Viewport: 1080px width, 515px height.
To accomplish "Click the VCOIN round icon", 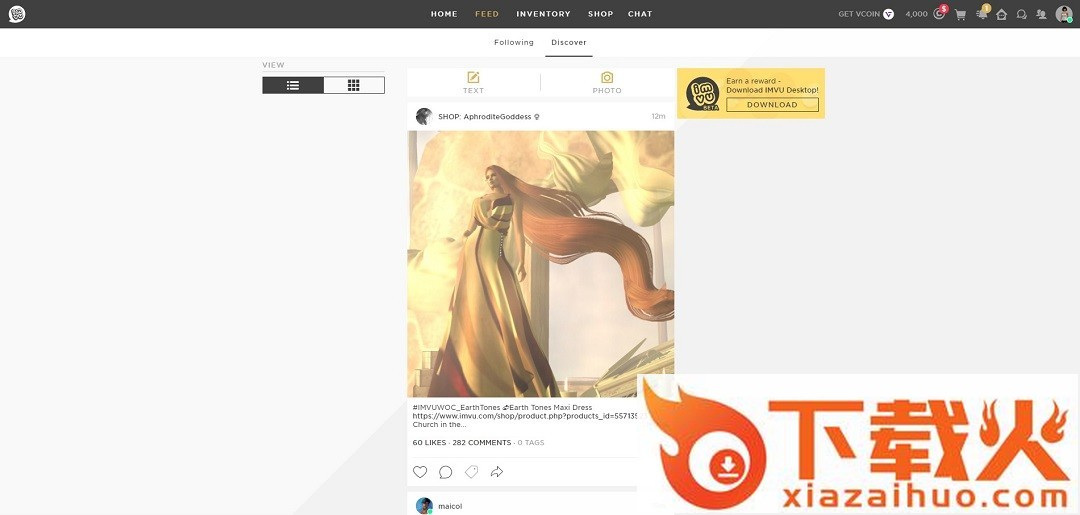I will [x=889, y=14].
